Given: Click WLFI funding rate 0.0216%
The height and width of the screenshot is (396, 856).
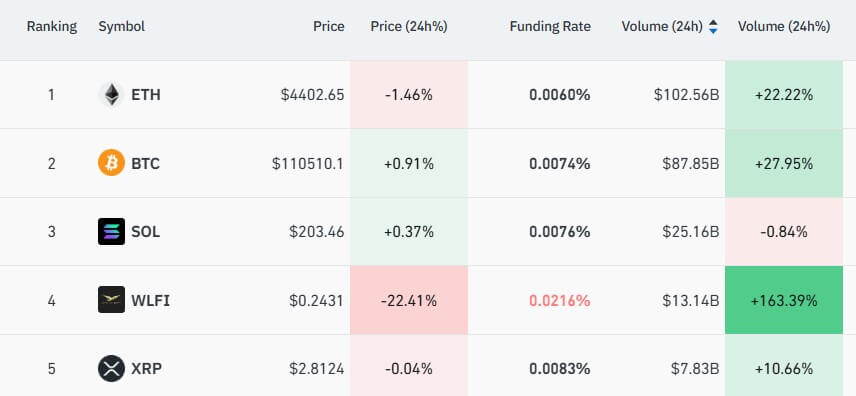Looking at the screenshot, I should [560, 300].
